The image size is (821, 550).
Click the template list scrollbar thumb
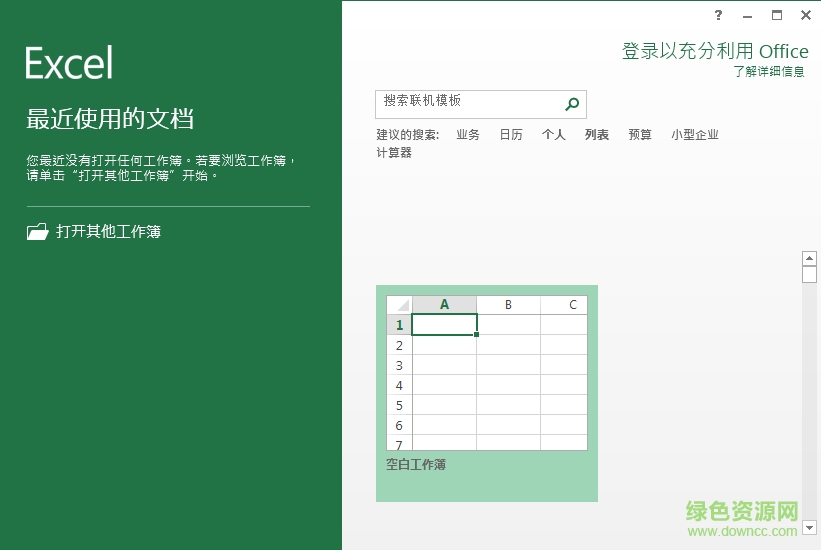[809, 274]
